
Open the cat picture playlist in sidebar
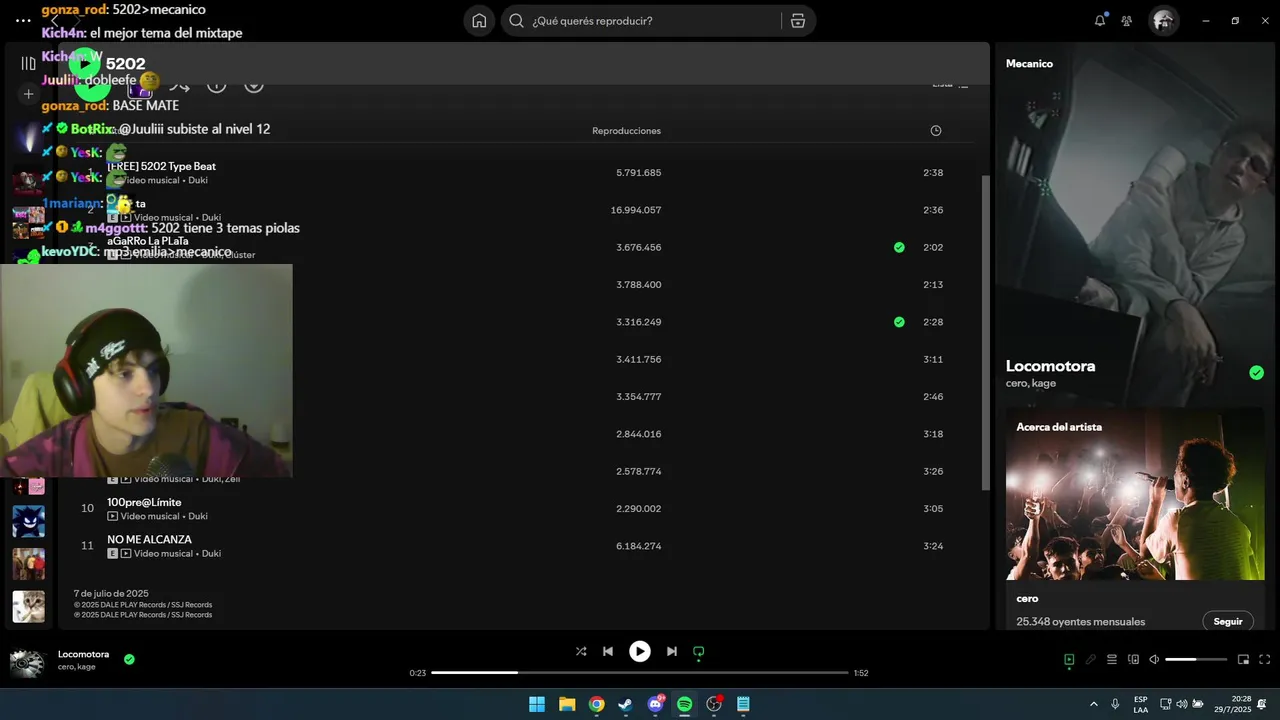pyautogui.click(x=28, y=606)
